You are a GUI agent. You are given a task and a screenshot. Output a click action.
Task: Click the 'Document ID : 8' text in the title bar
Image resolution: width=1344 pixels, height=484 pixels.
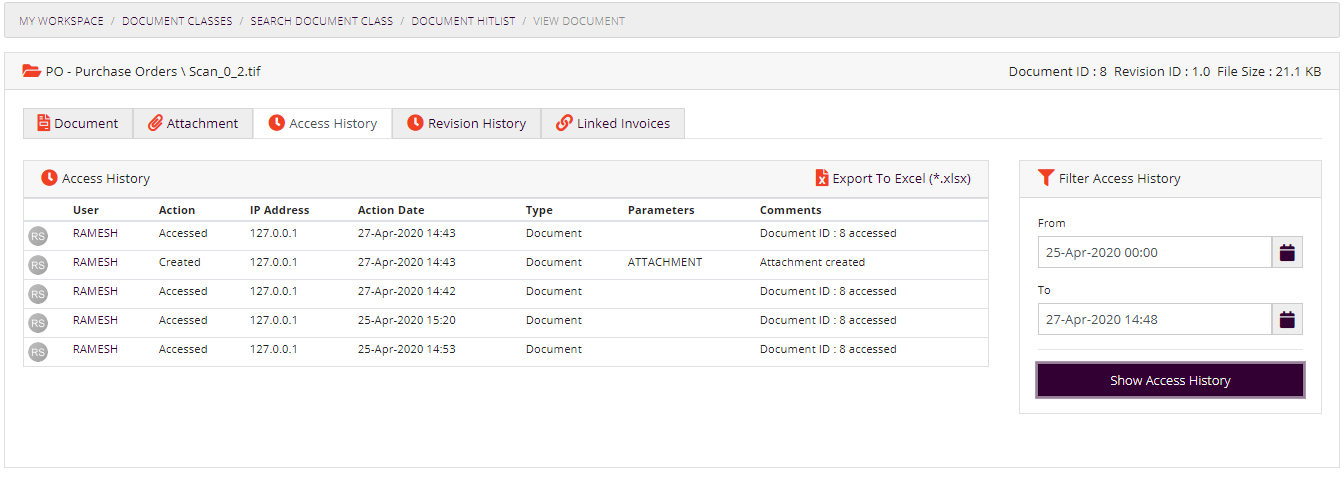(x=1058, y=71)
